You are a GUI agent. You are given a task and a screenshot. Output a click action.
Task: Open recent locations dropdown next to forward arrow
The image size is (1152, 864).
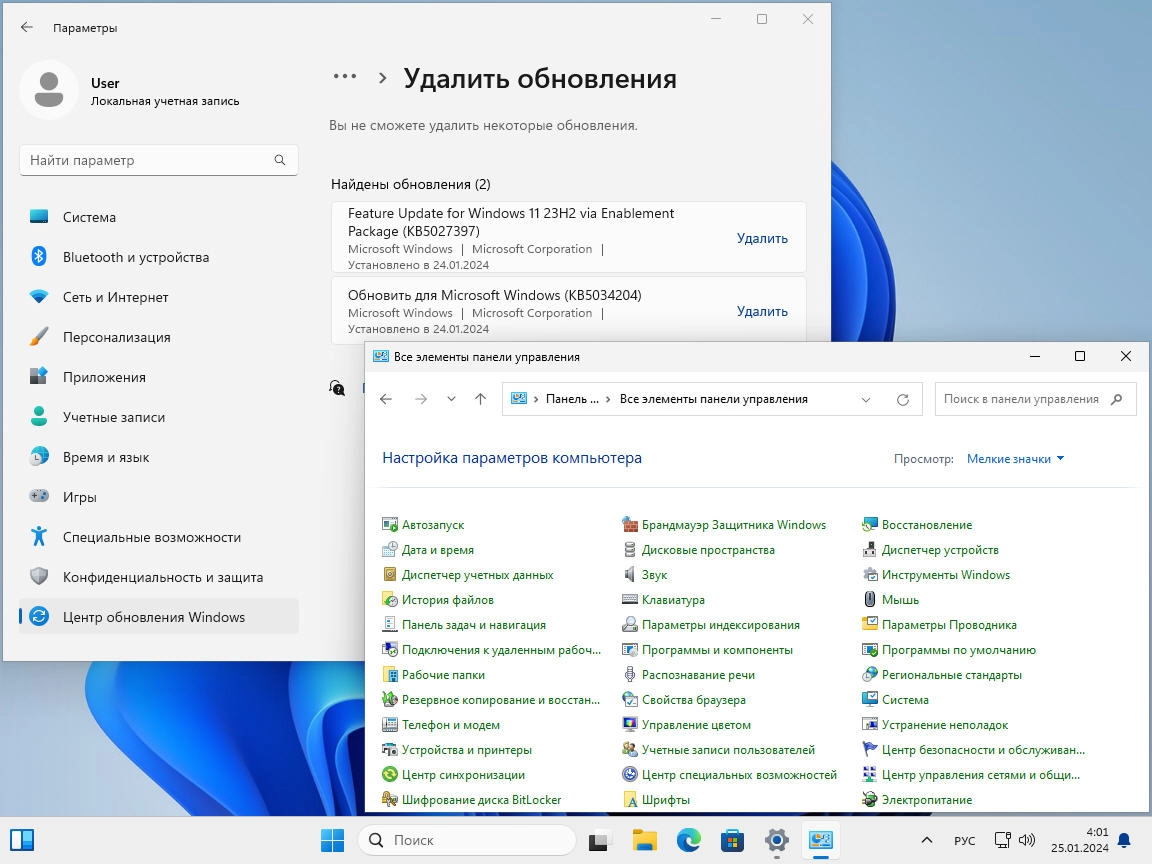point(451,399)
